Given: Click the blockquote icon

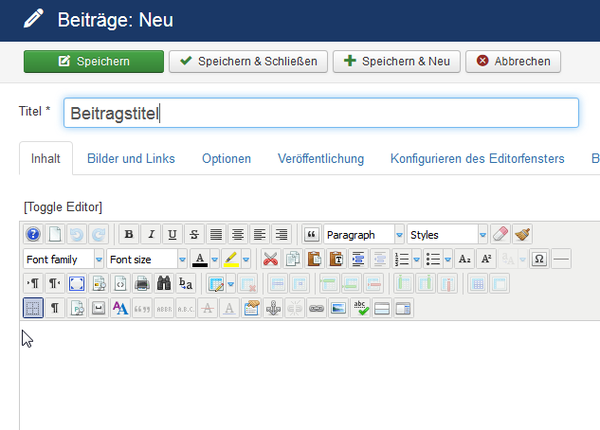Looking at the screenshot, I should tap(310, 235).
